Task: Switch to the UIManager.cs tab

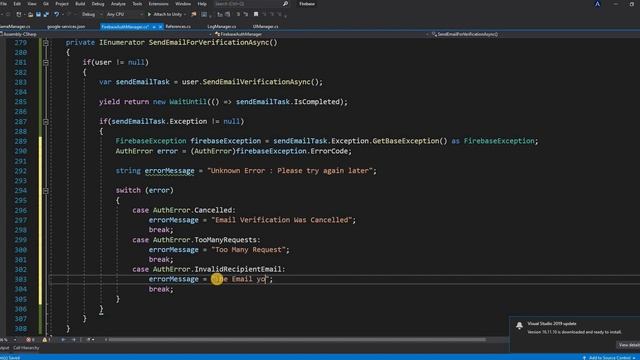Action: [265, 27]
